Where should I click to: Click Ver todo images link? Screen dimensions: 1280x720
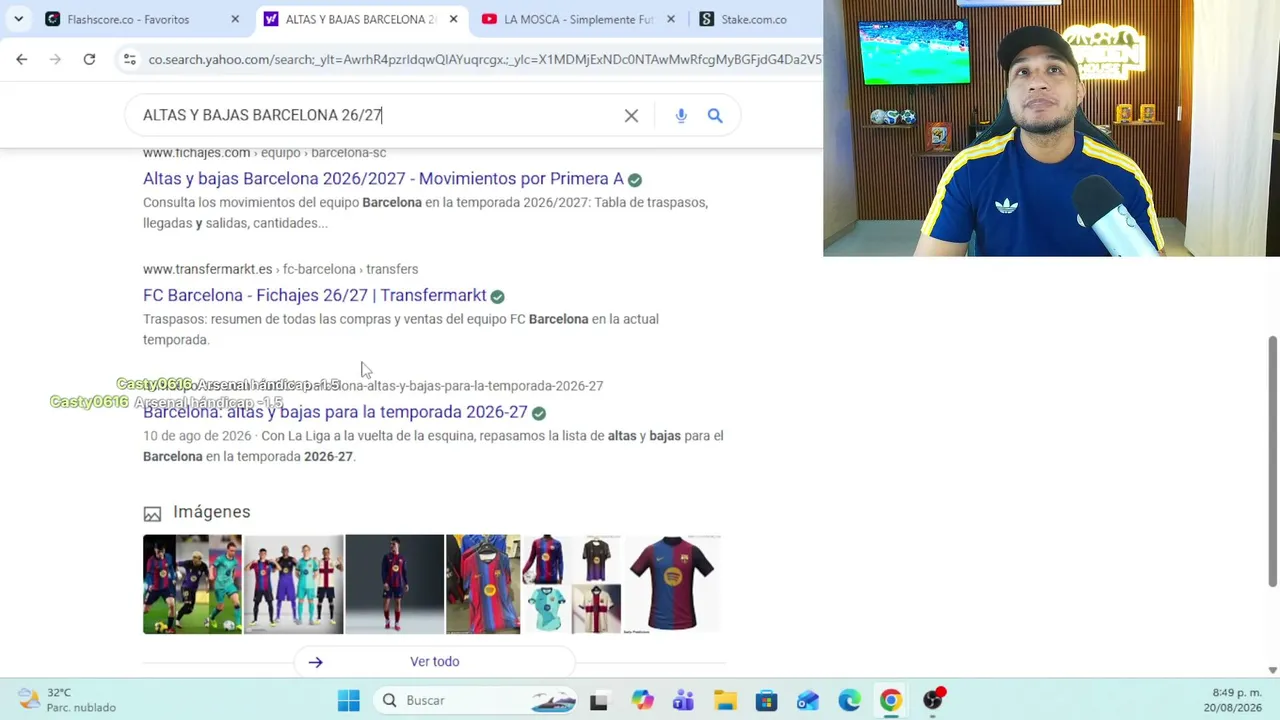435,662
